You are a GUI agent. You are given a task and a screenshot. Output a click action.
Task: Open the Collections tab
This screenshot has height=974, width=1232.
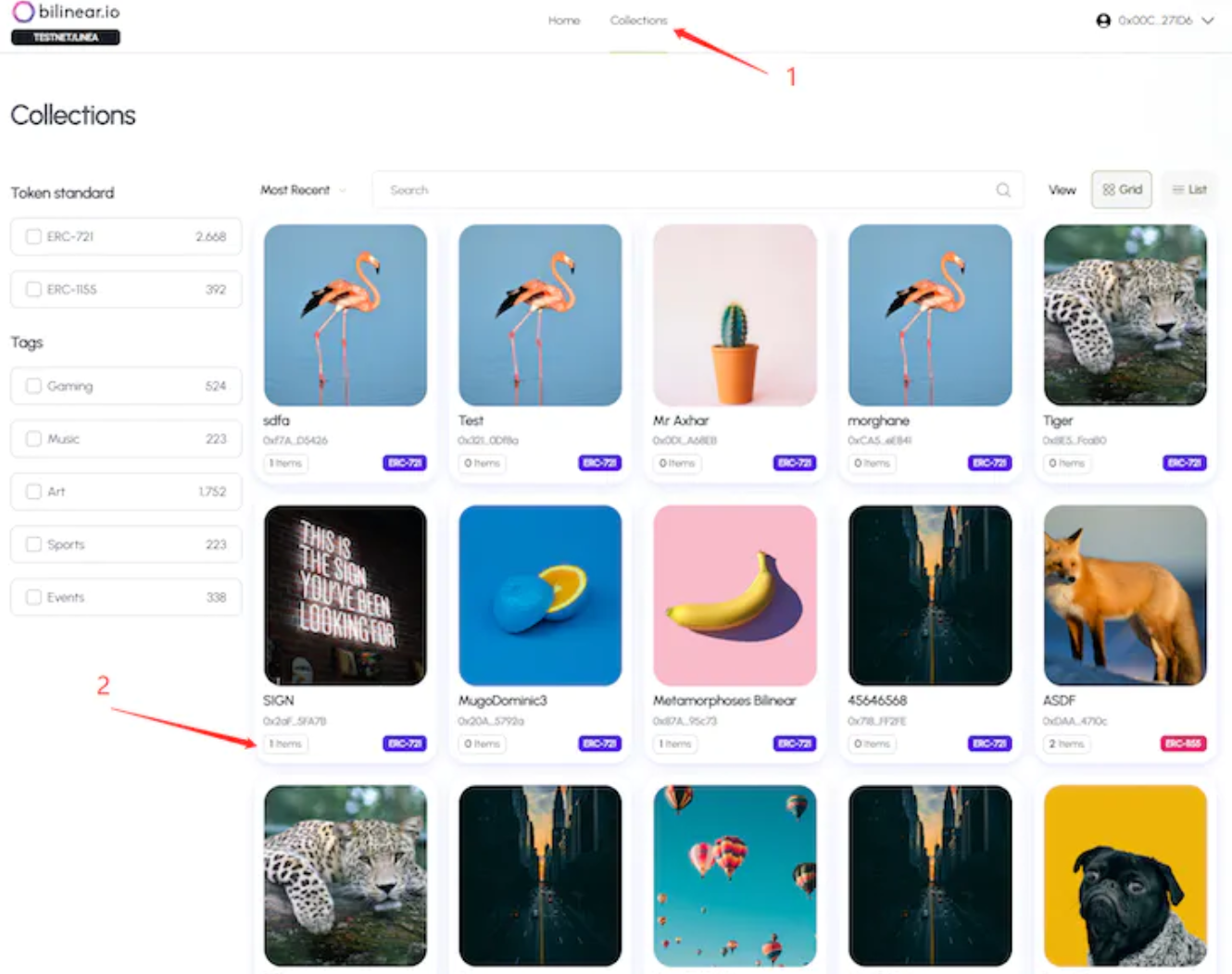click(638, 20)
